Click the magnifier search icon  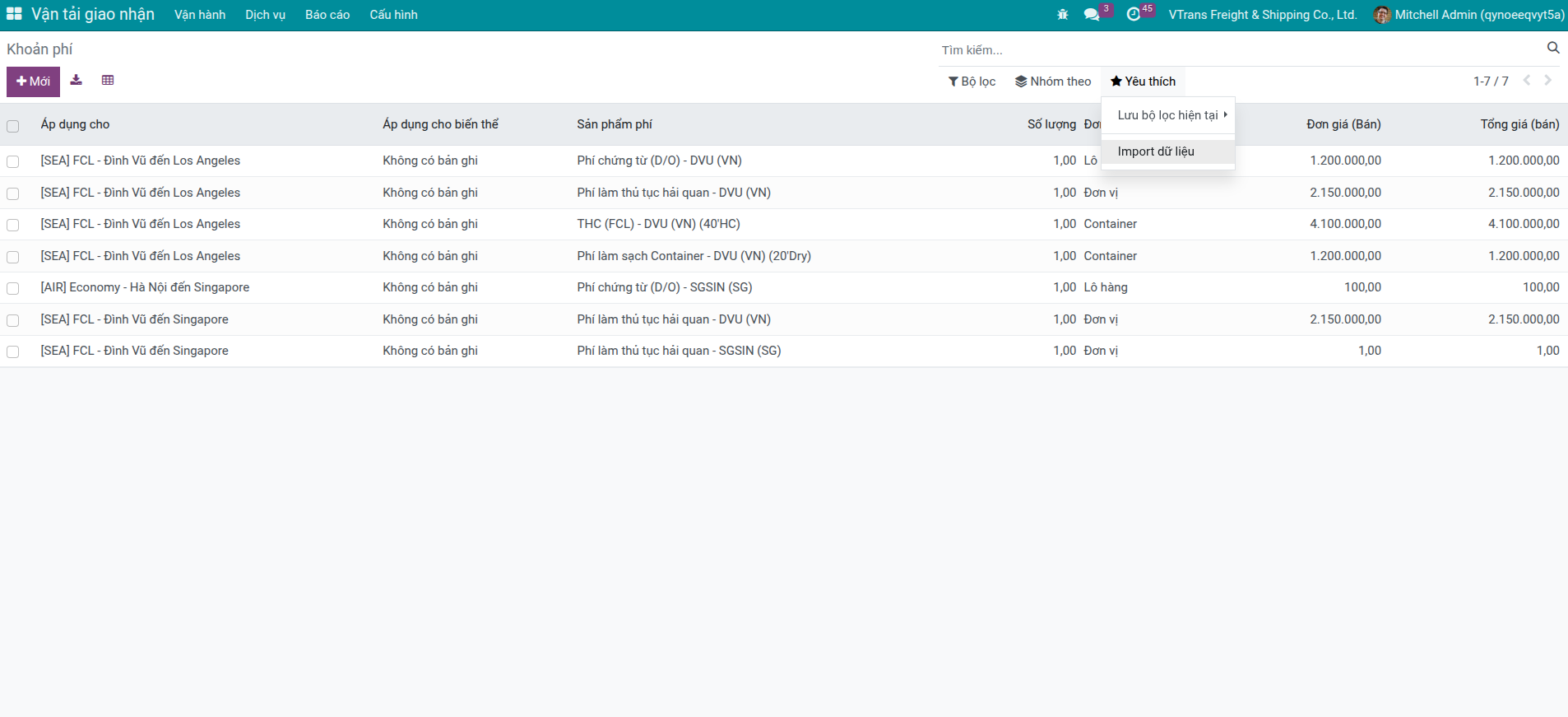[1552, 49]
